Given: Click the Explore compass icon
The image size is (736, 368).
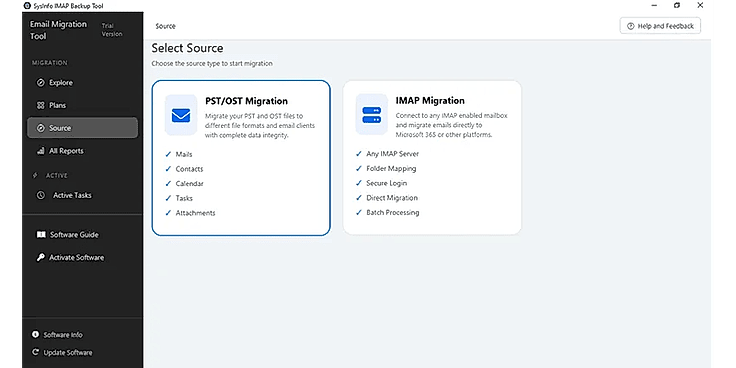Looking at the screenshot, I should (x=40, y=83).
